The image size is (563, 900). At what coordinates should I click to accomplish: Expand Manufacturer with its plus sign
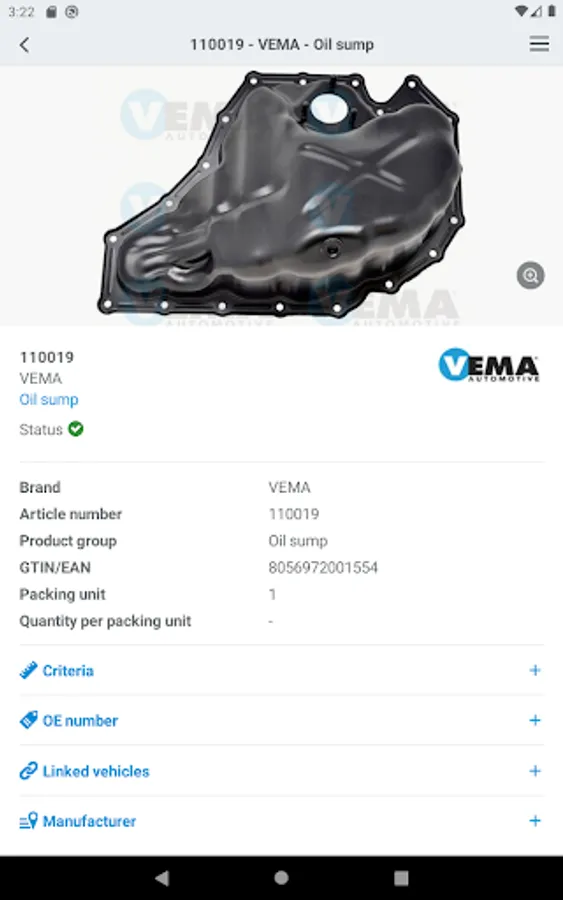pos(535,821)
